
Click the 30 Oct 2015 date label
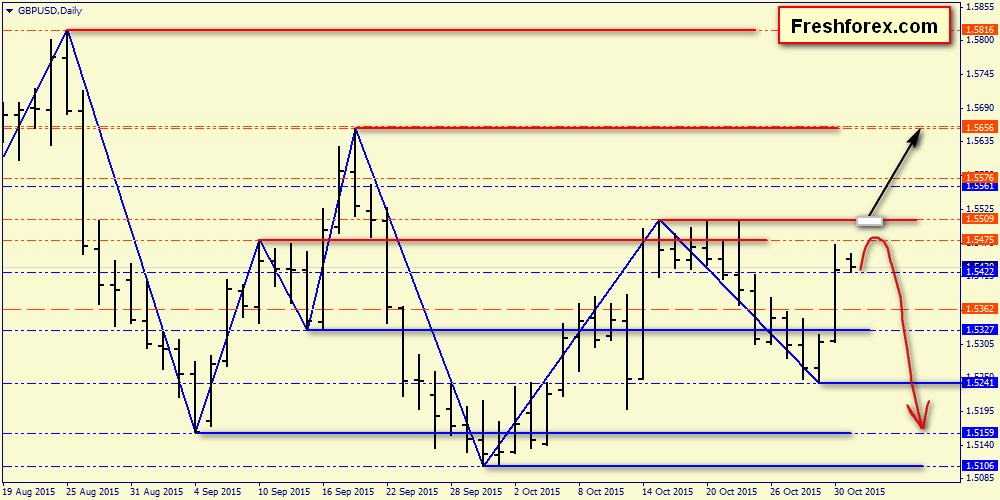pos(858,492)
